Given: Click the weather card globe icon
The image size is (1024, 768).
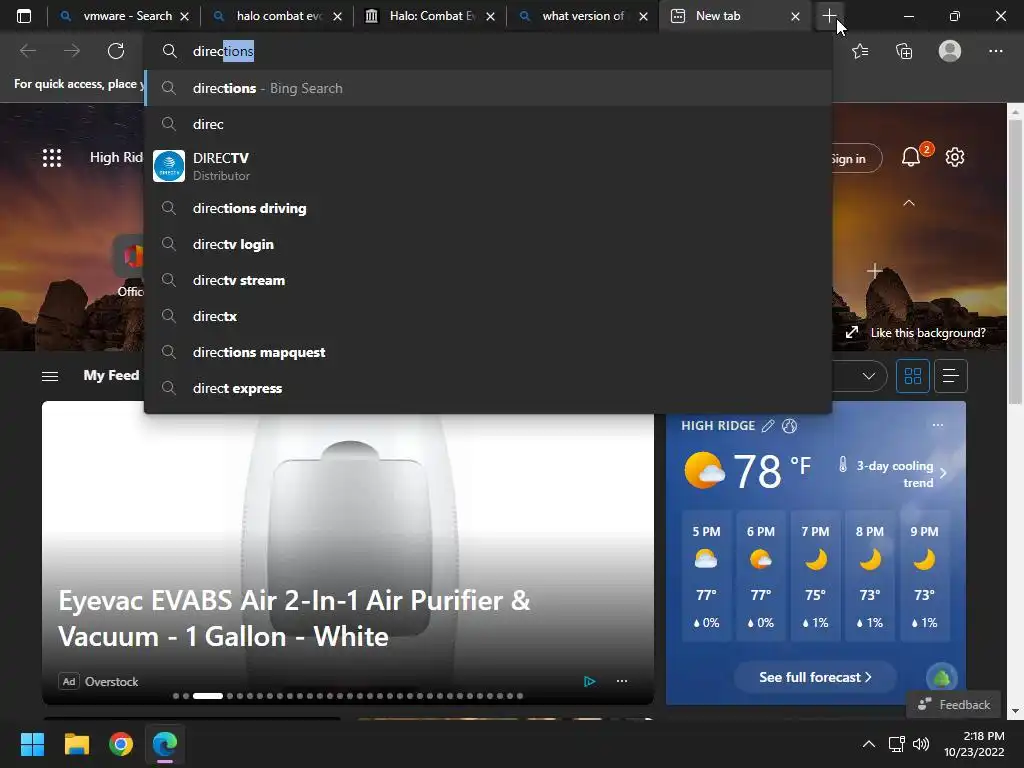Looking at the screenshot, I should pyautogui.click(x=790, y=426).
